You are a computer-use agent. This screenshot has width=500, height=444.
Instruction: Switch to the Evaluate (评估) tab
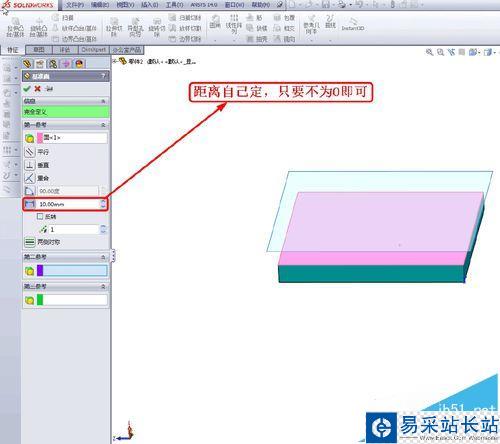pyautogui.click(x=65, y=50)
